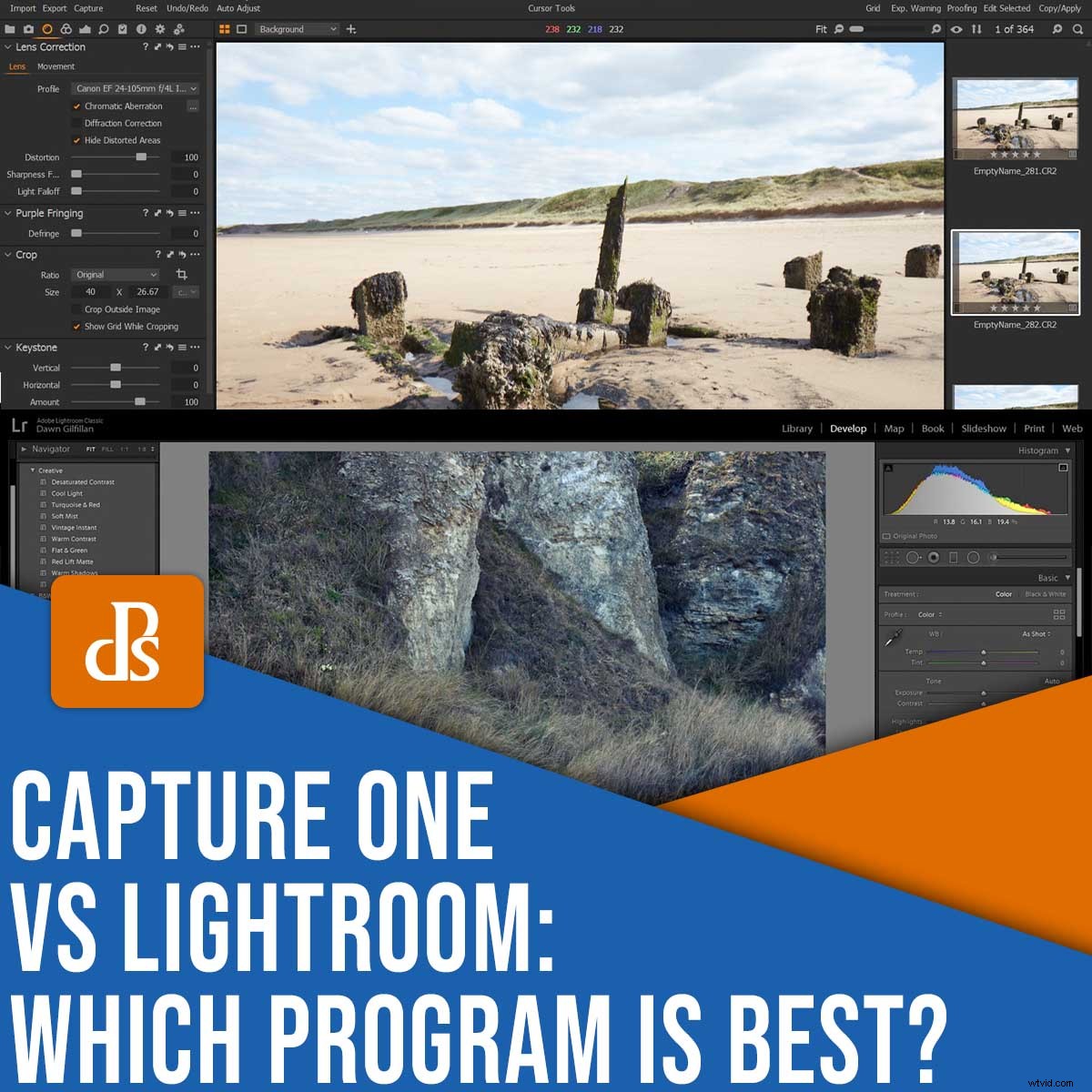1092x1092 pixels.
Task: Pick the White Balance eyedropper in Lightroom
Action: tap(893, 638)
